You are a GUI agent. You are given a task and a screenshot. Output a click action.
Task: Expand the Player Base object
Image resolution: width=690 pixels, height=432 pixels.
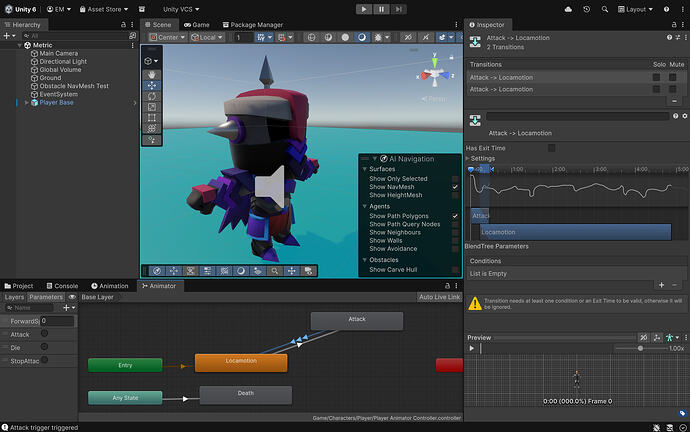click(26, 103)
